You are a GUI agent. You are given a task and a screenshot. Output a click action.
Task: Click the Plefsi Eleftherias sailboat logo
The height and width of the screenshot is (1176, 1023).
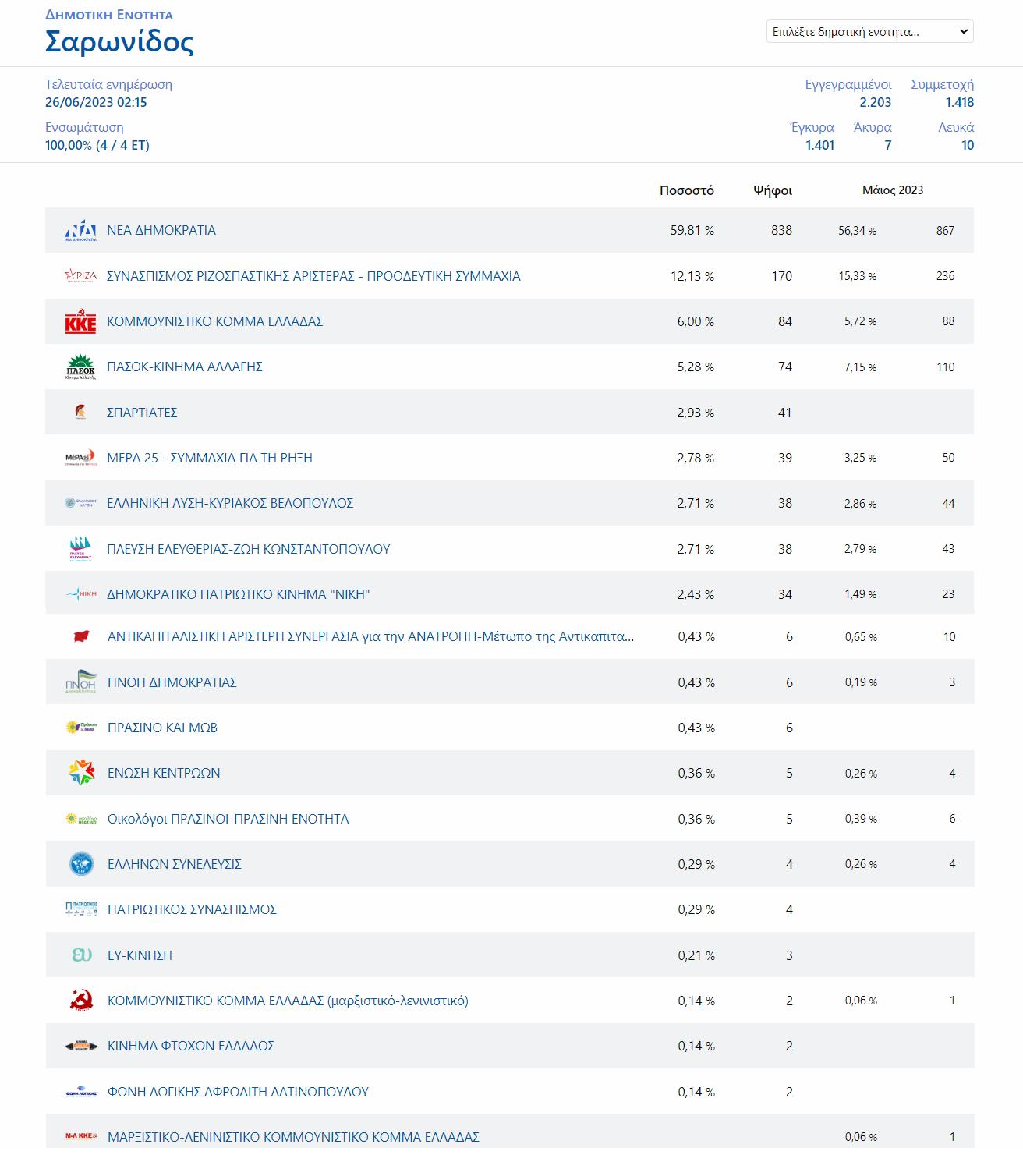pos(80,549)
